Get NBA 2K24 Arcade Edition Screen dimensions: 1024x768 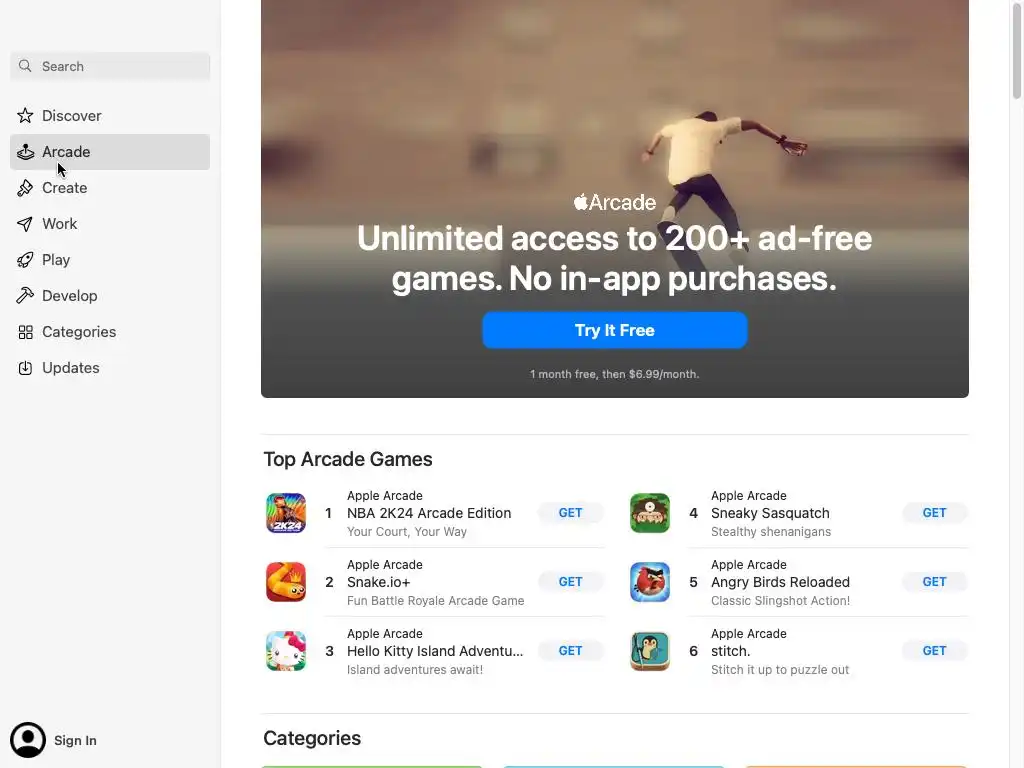tap(570, 513)
